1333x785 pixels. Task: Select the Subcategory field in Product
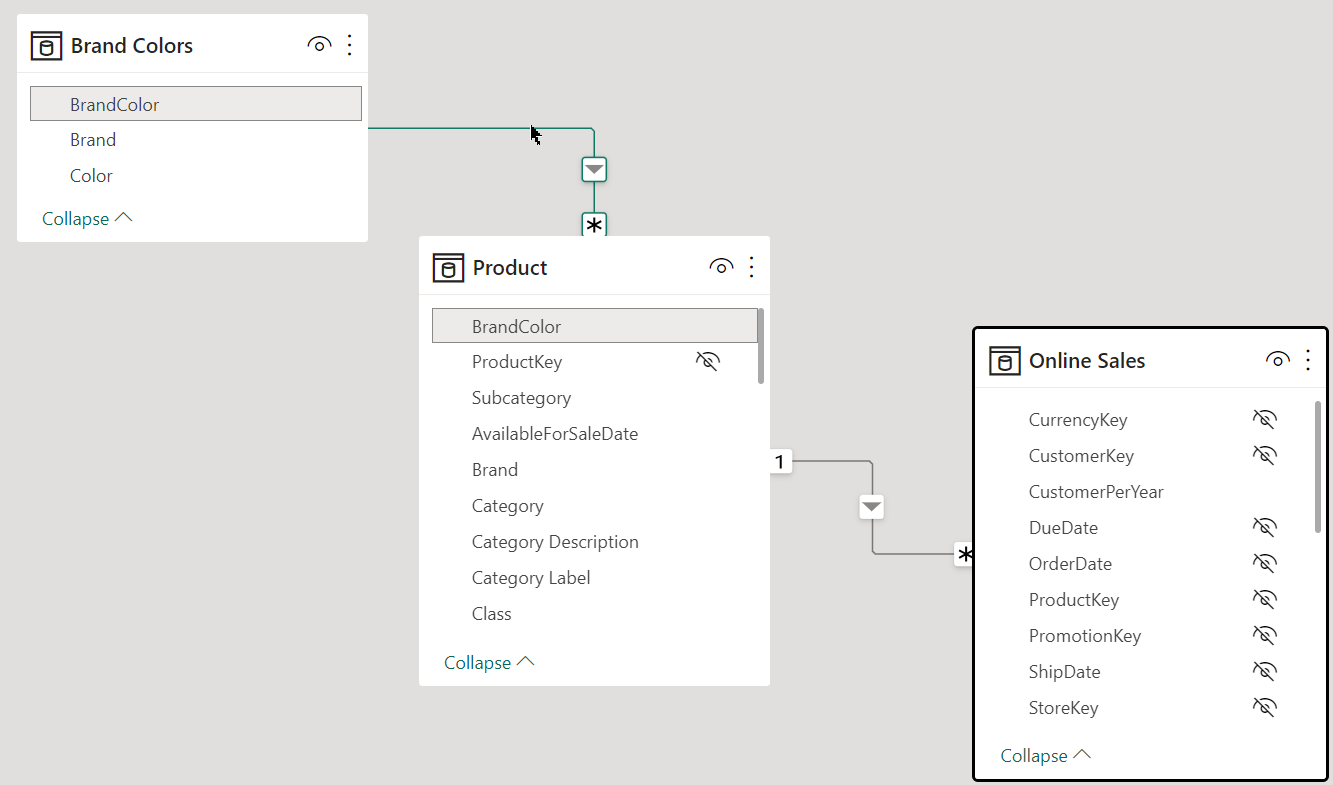[521, 398]
